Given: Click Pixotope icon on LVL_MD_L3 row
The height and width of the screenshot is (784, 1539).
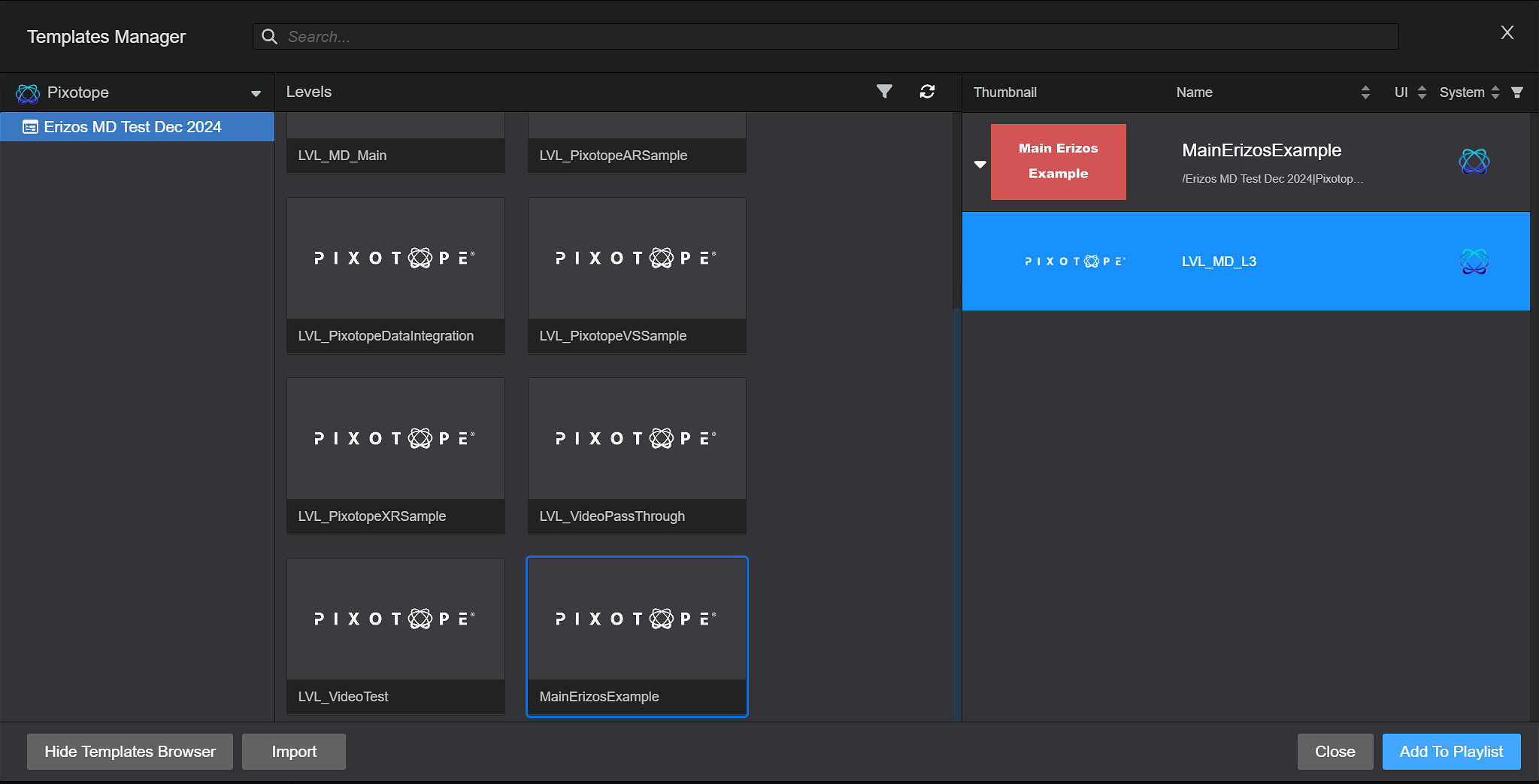Looking at the screenshot, I should point(1474,262).
